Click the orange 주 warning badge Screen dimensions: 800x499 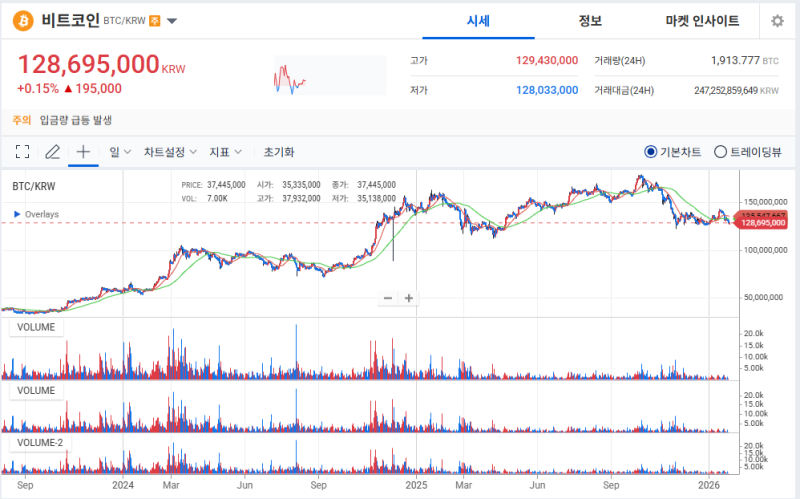[155, 21]
